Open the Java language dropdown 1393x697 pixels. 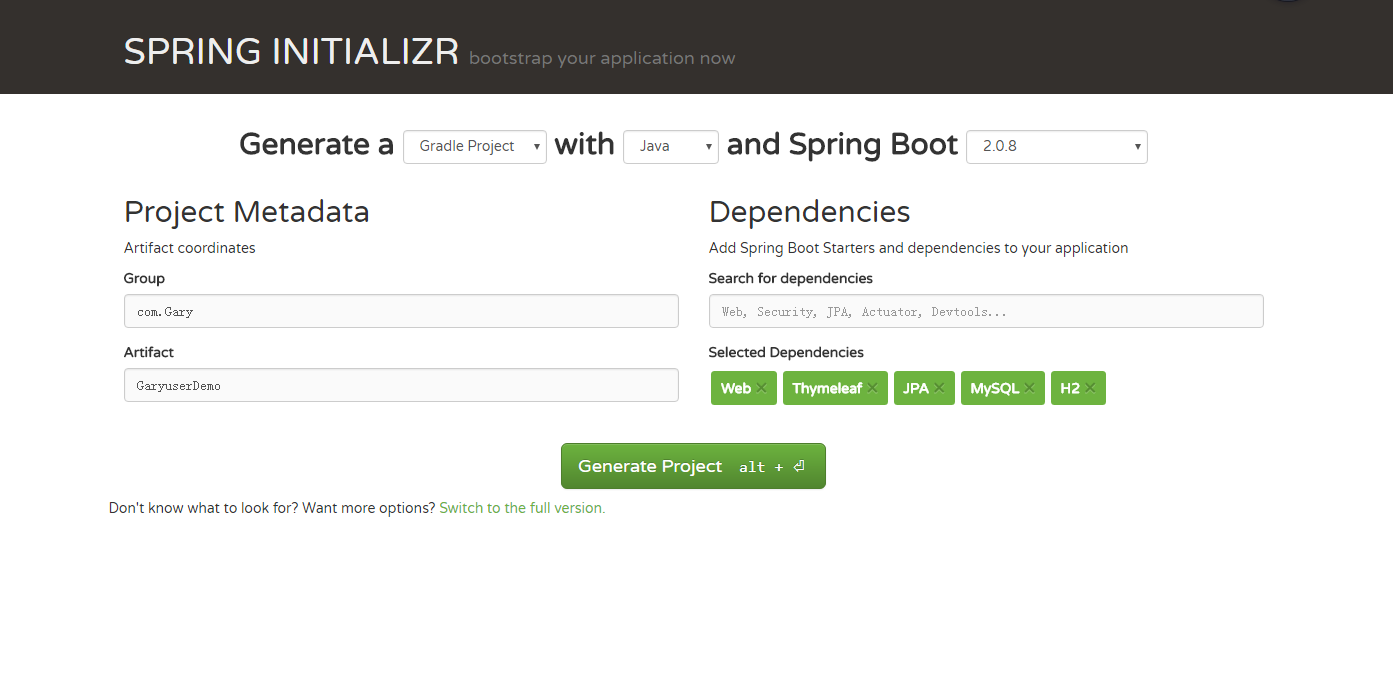[x=671, y=146]
